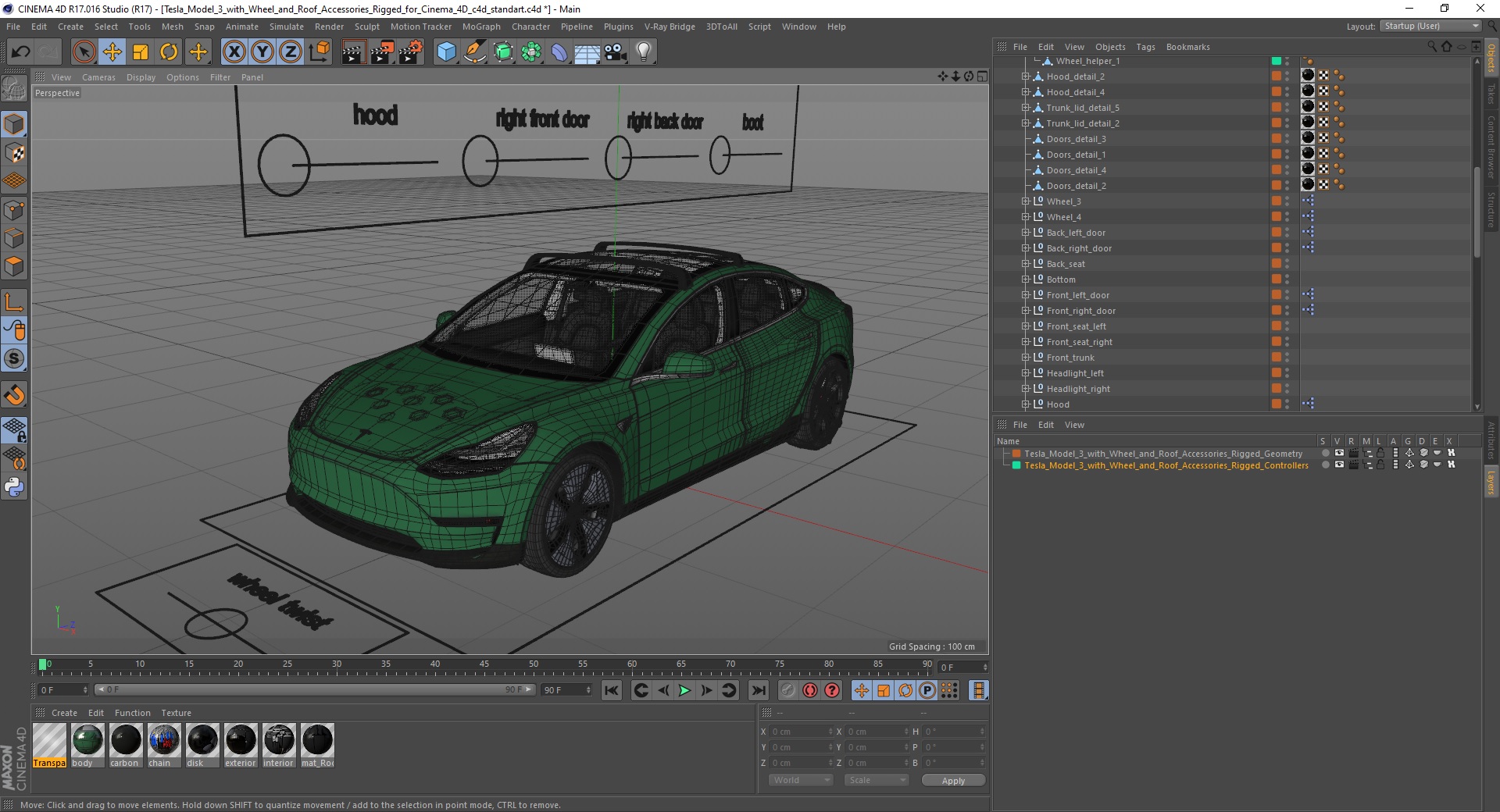Screen dimensions: 1500x812
Task: Open the Simulate menu
Action: point(287,27)
